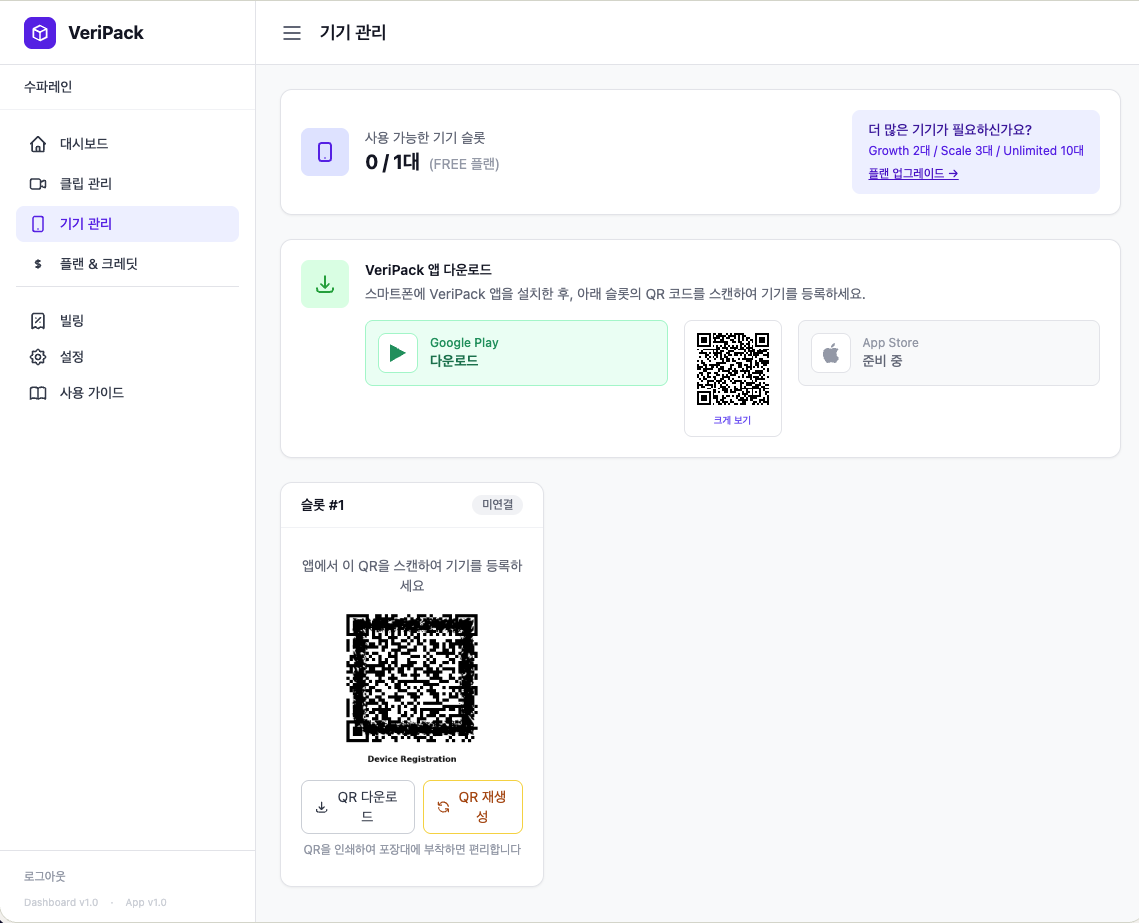Image resolution: width=1139 pixels, height=923 pixels.
Task: Click the VeriPack cube logo icon
Action: pos(40,33)
